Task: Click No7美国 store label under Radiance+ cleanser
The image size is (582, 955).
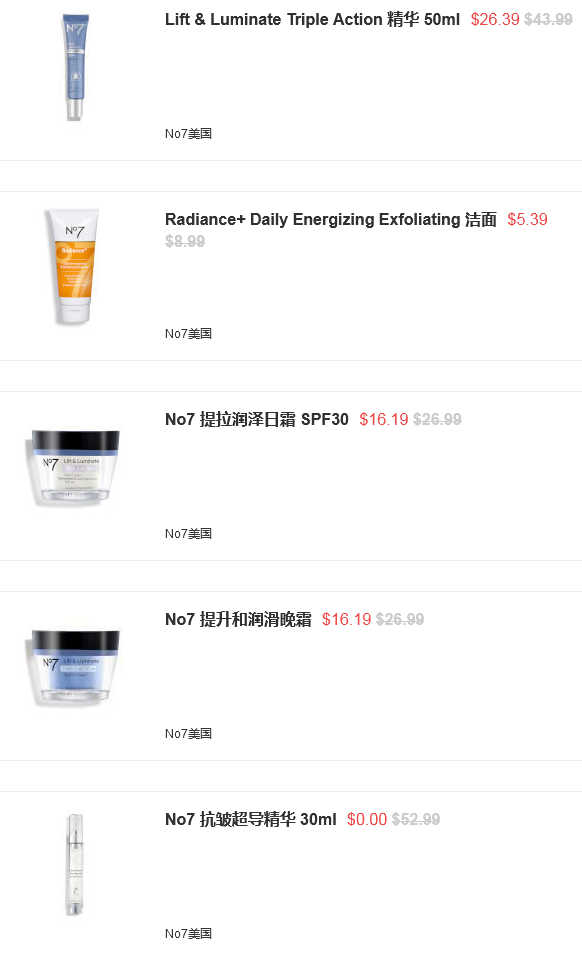Action: [x=188, y=334]
